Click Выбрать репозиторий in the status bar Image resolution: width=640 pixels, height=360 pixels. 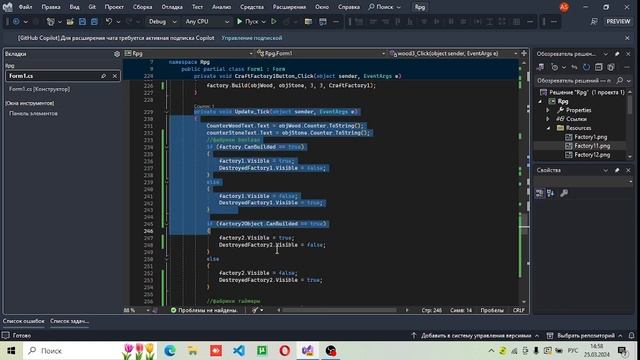click(585, 336)
